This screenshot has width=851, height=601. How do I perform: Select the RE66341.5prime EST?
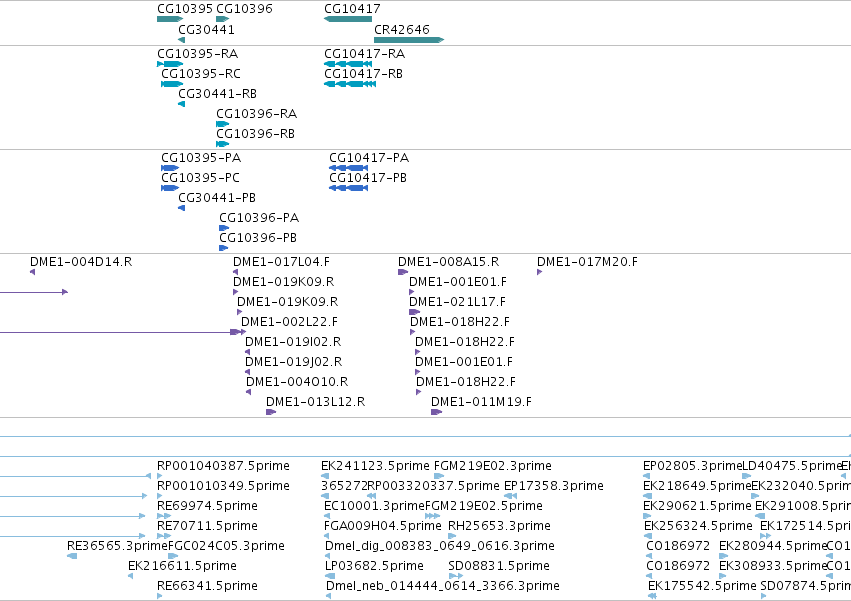click(x=207, y=586)
